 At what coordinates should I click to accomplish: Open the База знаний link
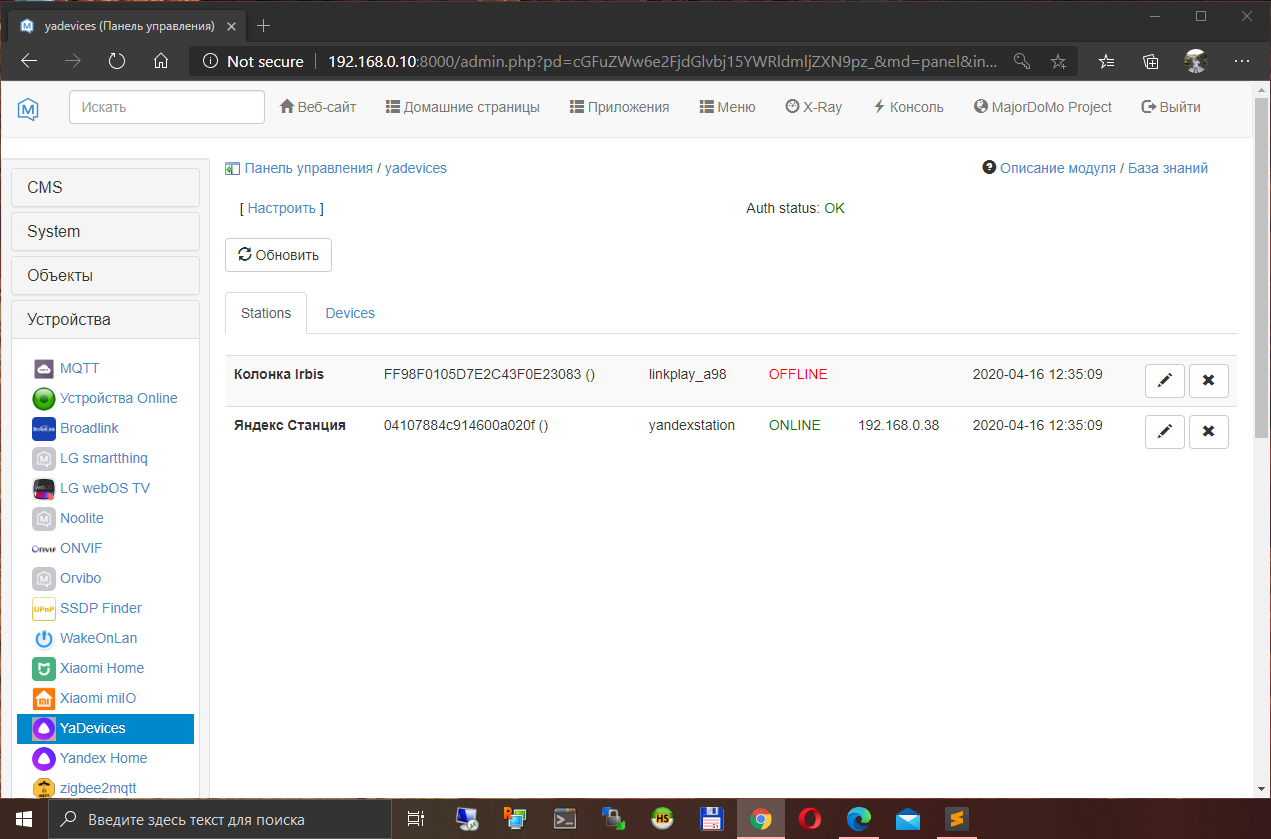click(x=1167, y=168)
